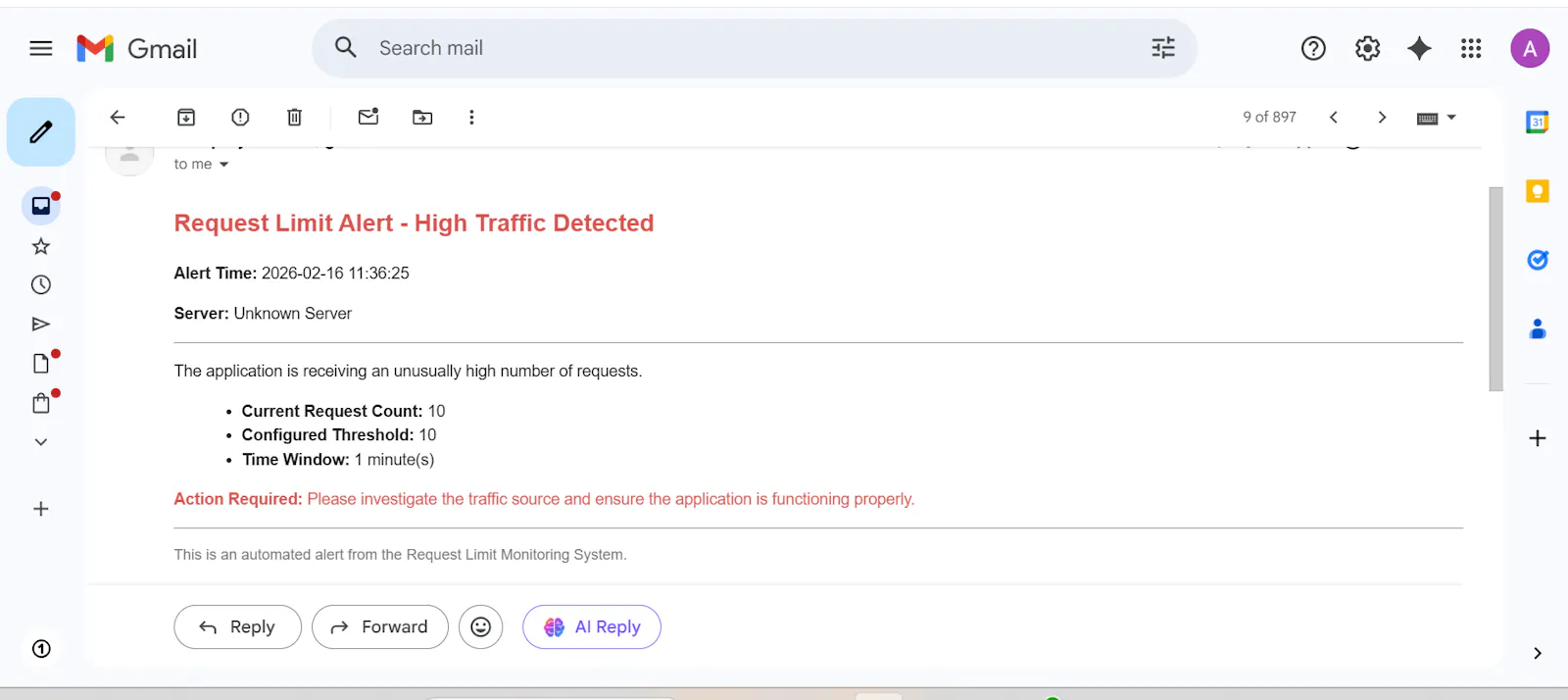The width and height of the screenshot is (1568, 700).
Task: Open more actions three-dot menu
Action: (x=471, y=117)
